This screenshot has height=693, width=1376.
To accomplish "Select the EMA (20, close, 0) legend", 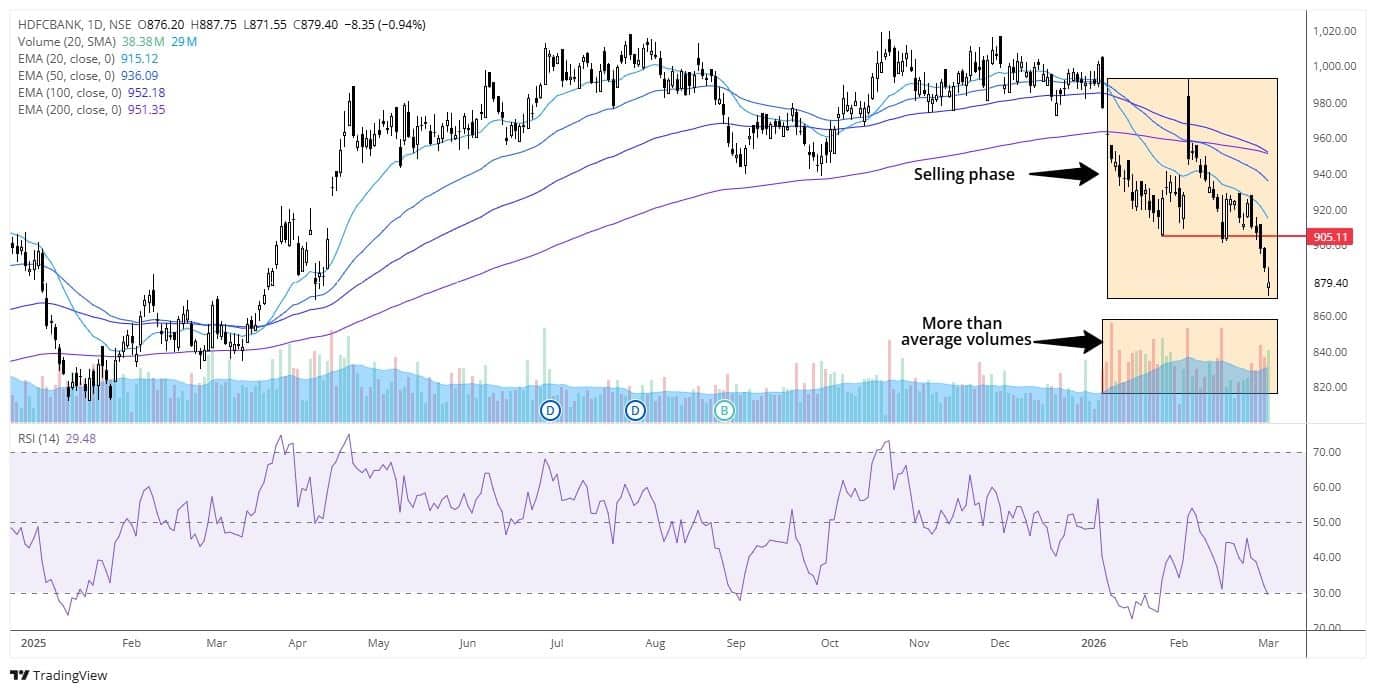I will coord(66,58).
